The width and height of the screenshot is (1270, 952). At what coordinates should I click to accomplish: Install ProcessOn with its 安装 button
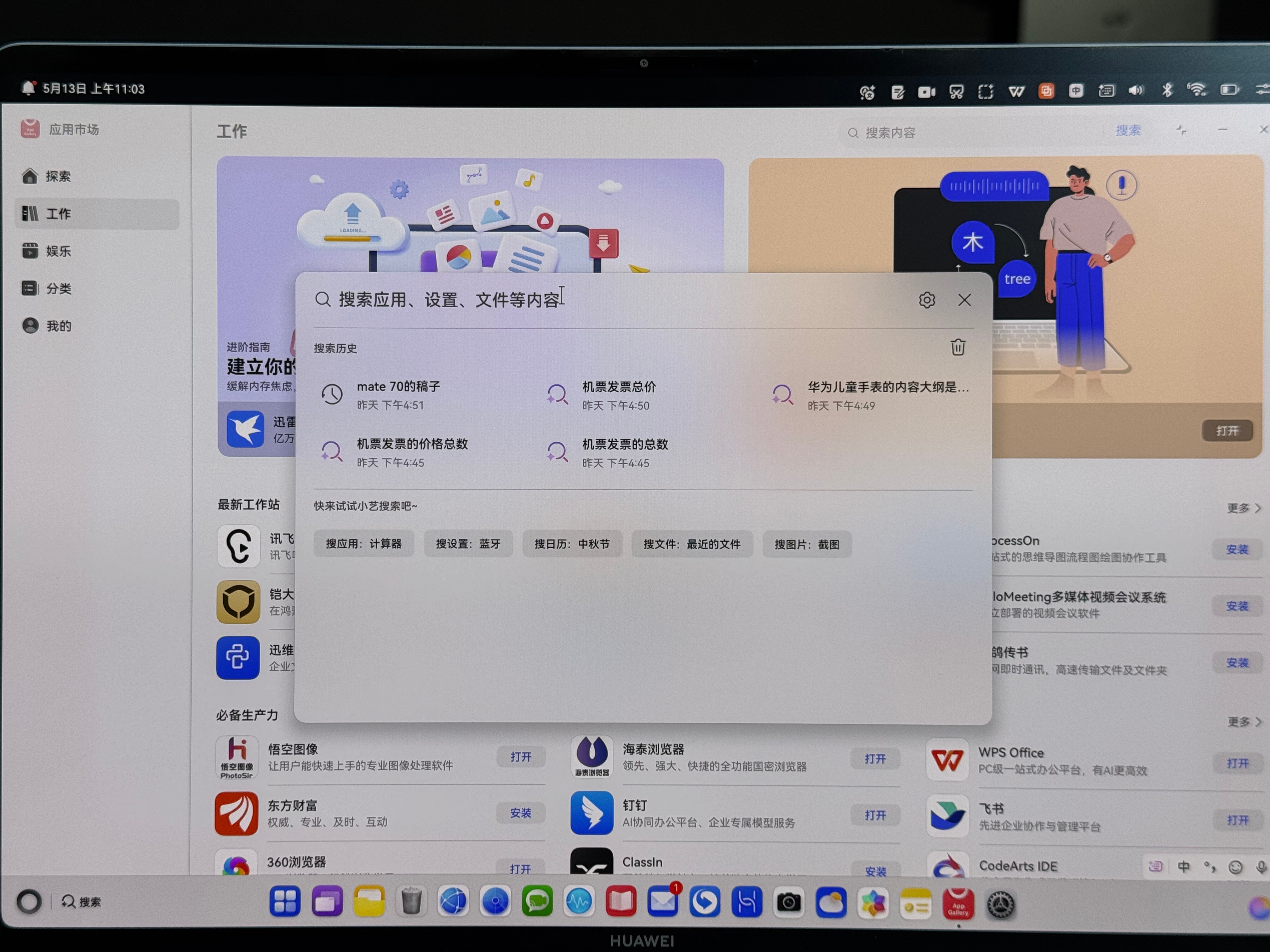(1237, 549)
